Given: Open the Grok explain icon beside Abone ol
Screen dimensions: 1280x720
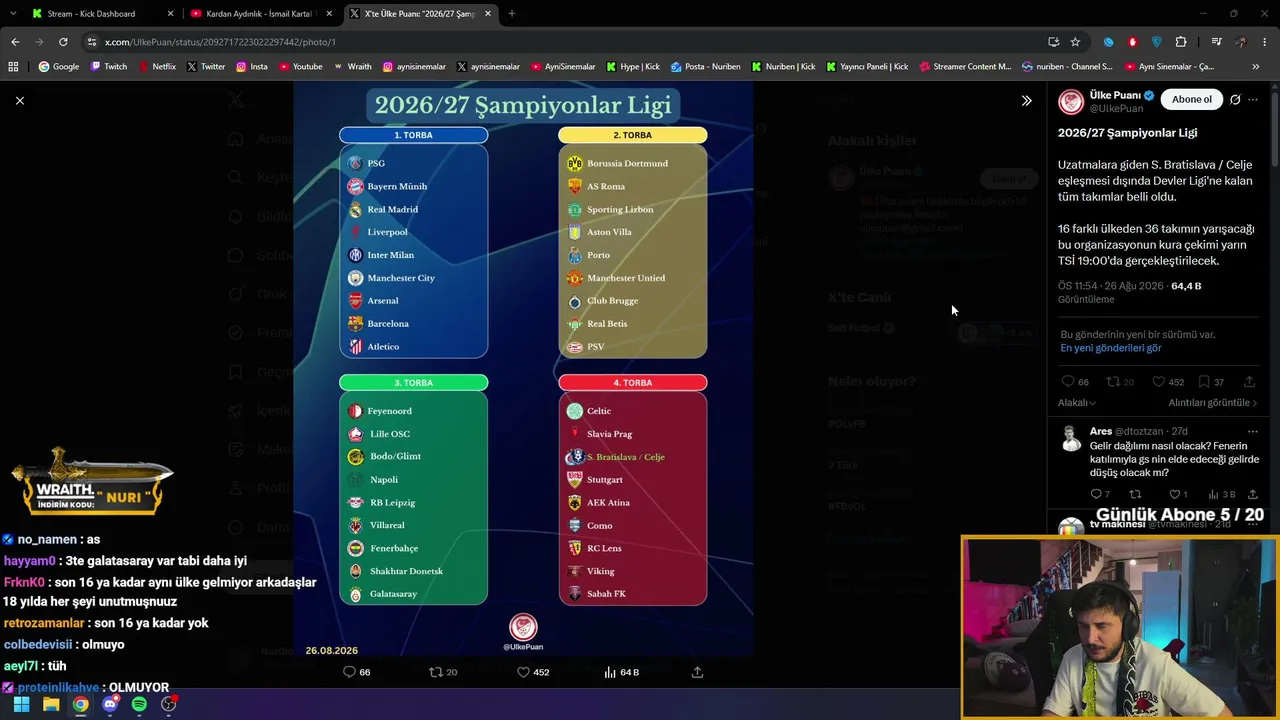Looking at the screenshot, I should [x=1235, y=99].
